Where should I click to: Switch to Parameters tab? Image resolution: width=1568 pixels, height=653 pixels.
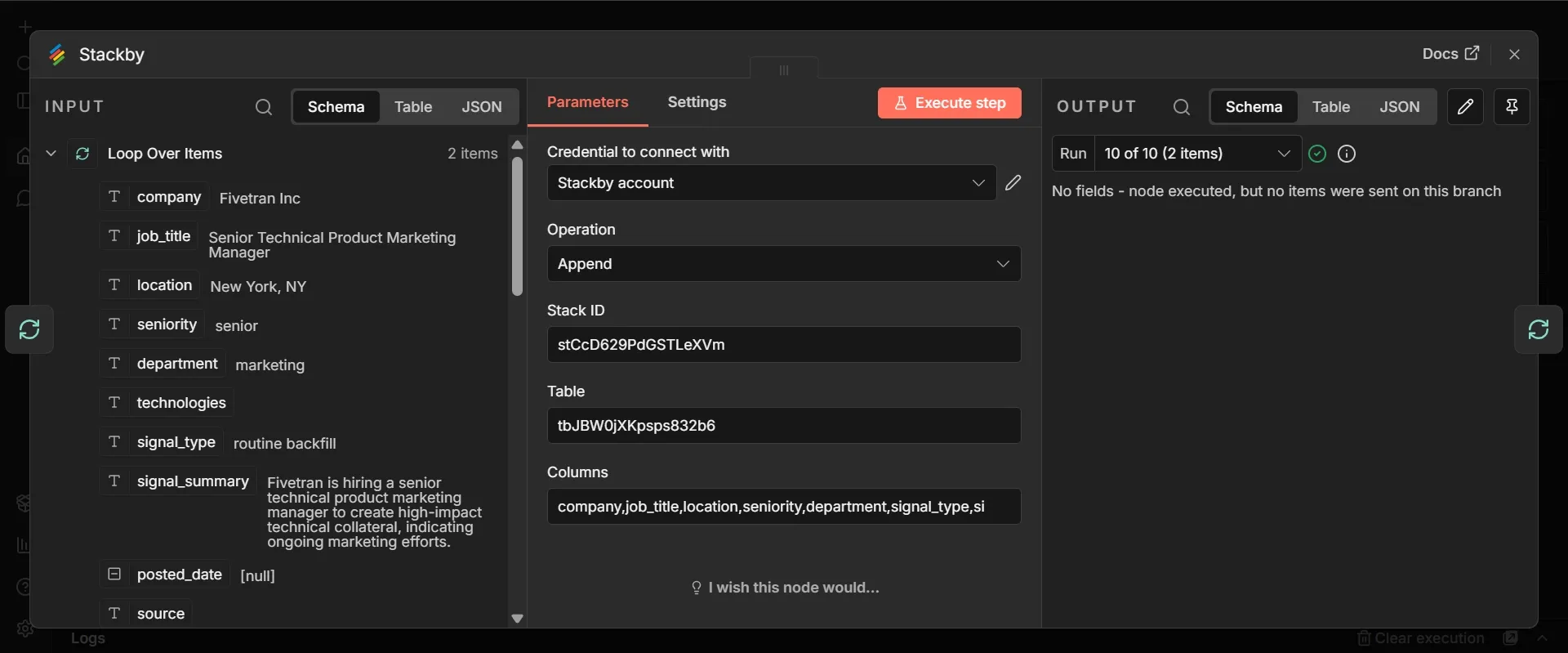coord(588,102)
